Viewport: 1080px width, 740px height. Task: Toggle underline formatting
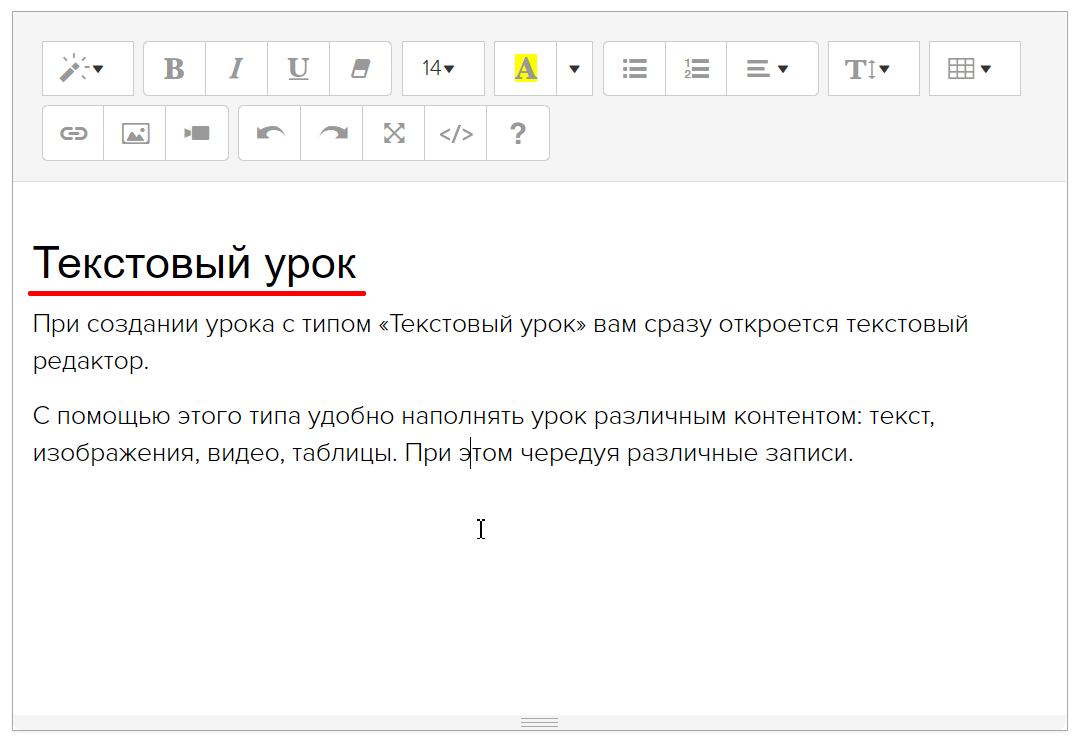pyautogui.click(x=298, y=69)
